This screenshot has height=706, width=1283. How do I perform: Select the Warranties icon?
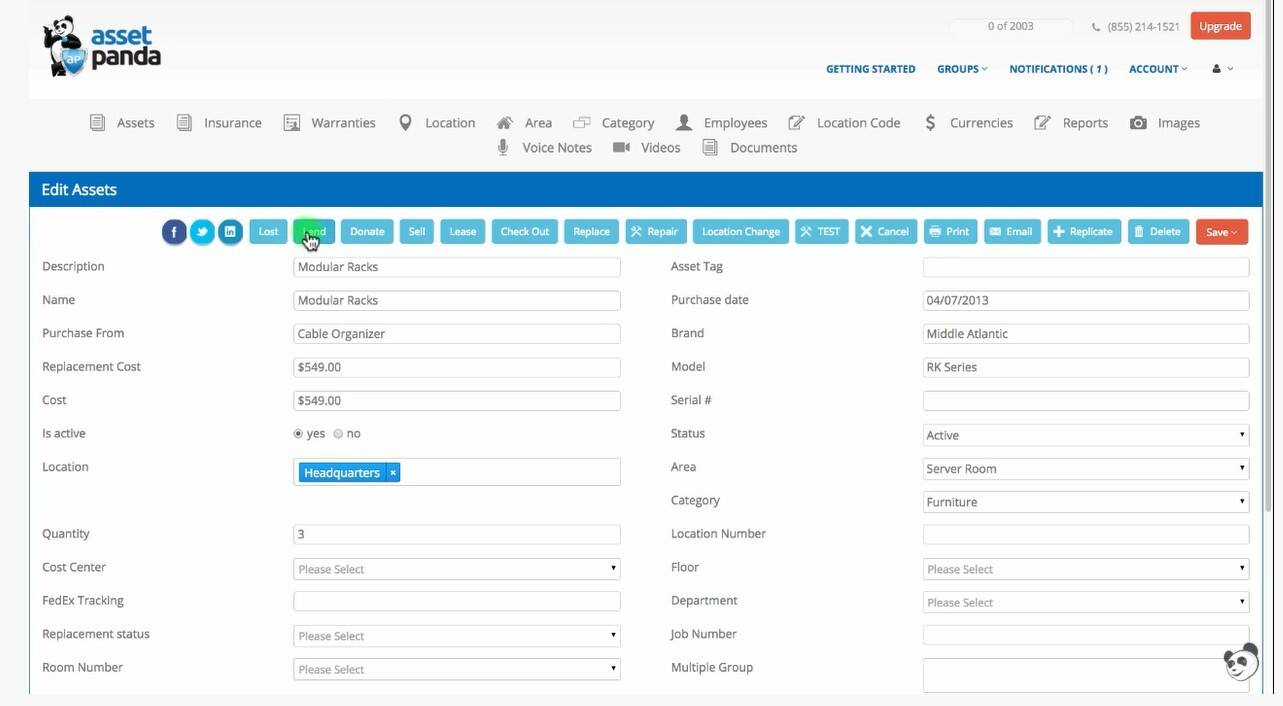(x=292, y=122)
